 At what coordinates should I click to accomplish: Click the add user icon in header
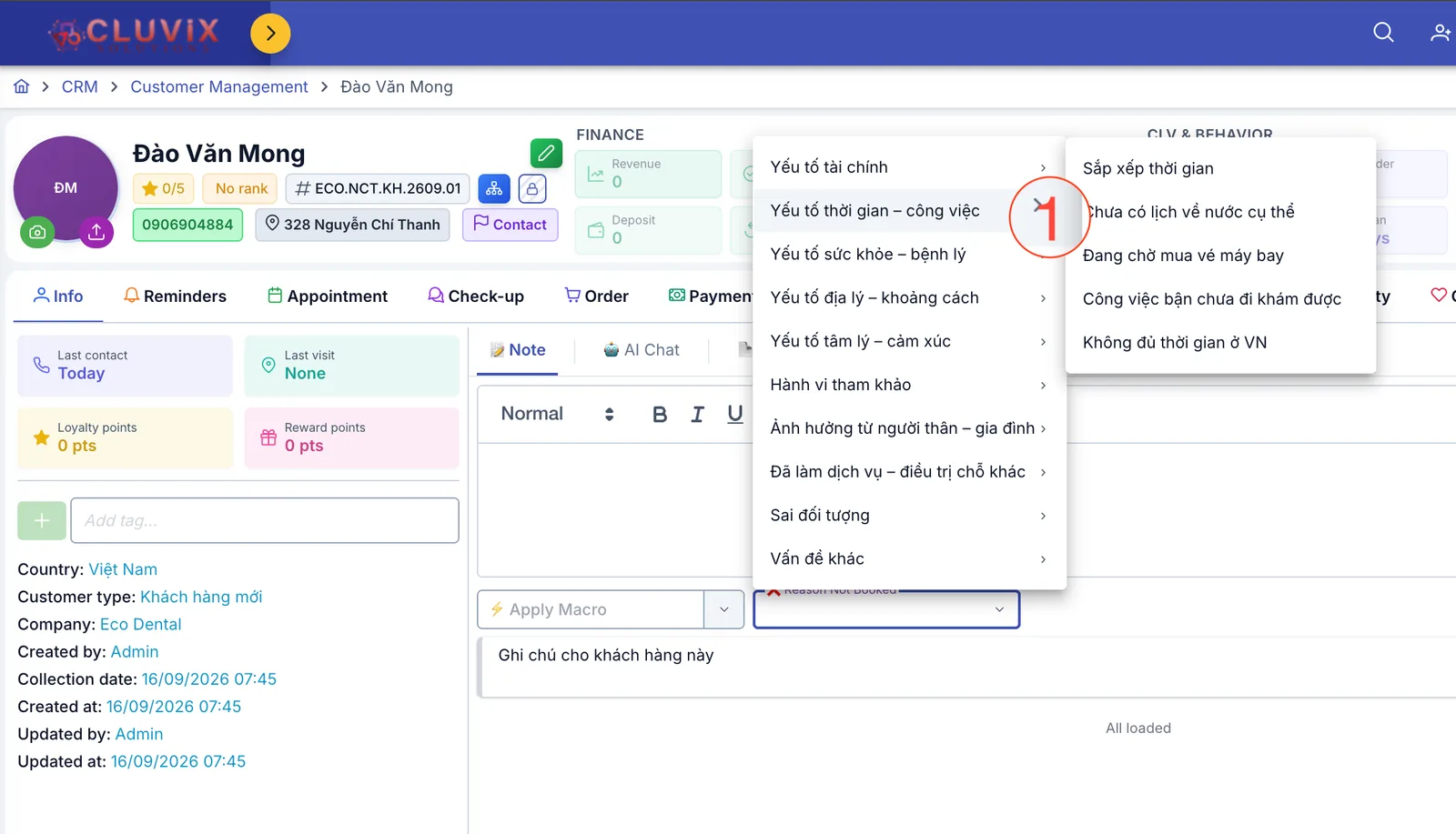[x=1441, y=33]
